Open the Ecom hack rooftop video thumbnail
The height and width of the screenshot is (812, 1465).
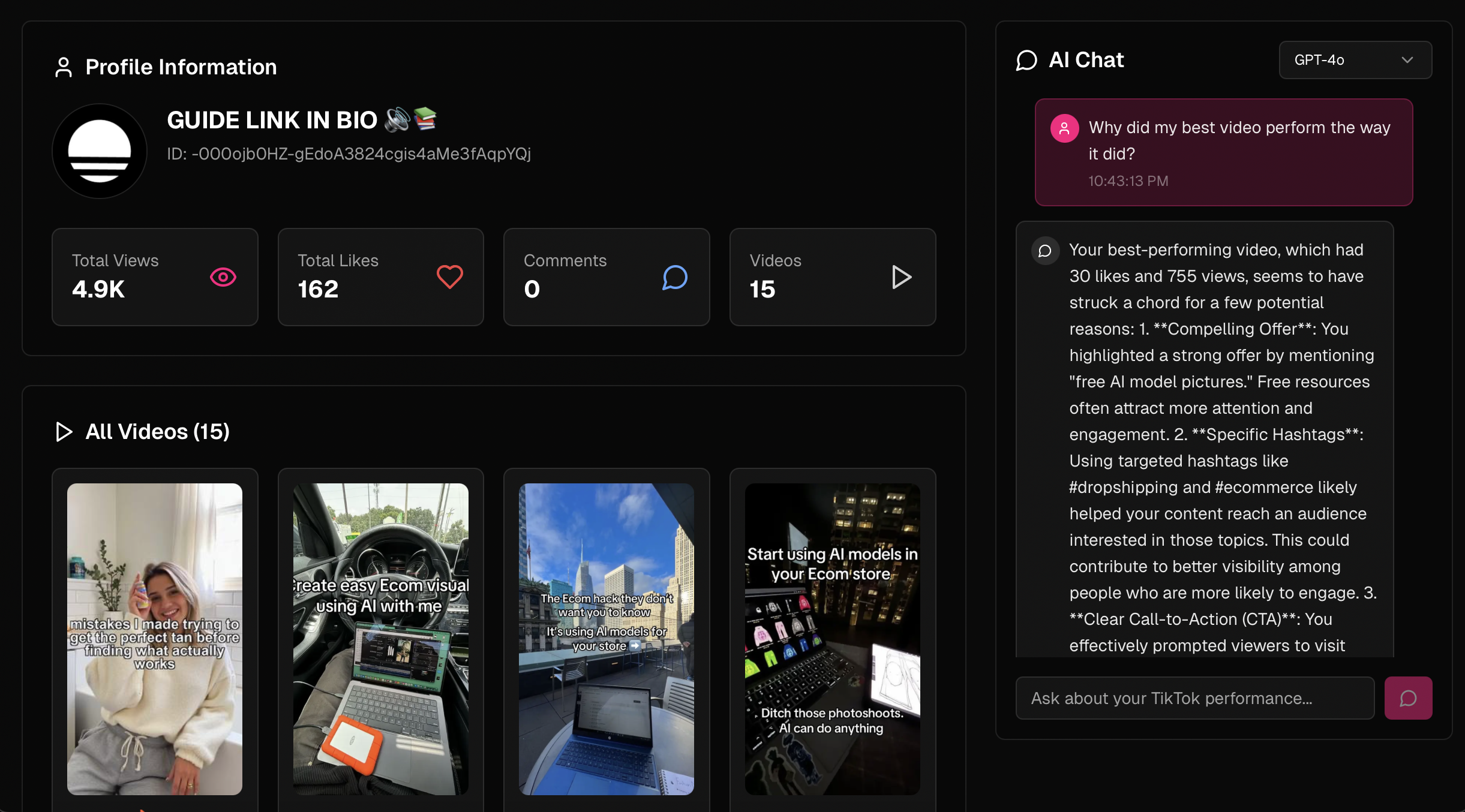coord(606,639)
